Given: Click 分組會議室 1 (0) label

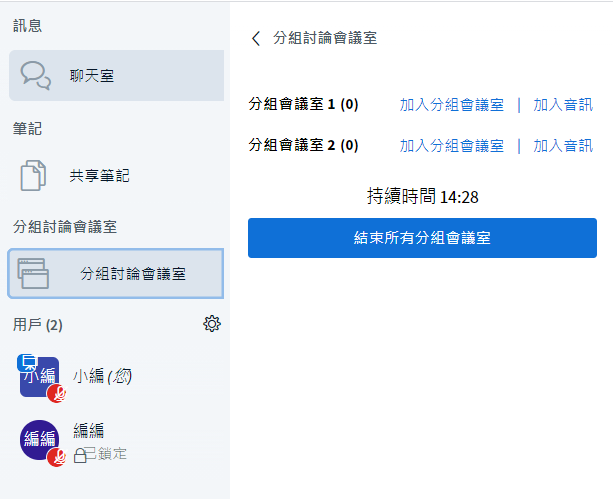Looking at the screenshot, I should tap(303, 104).
